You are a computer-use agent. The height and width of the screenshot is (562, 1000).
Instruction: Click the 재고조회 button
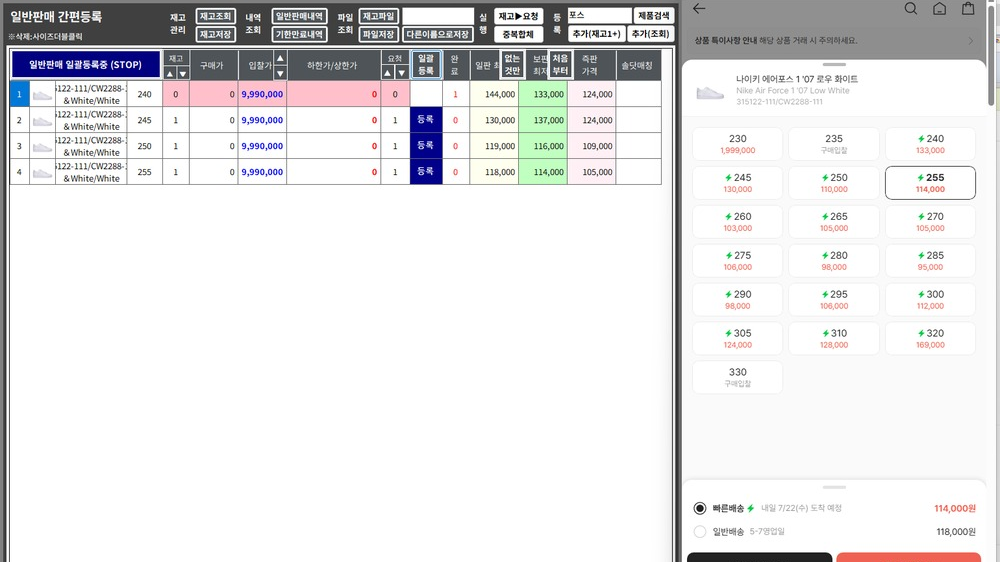click(x=216, y=17)
